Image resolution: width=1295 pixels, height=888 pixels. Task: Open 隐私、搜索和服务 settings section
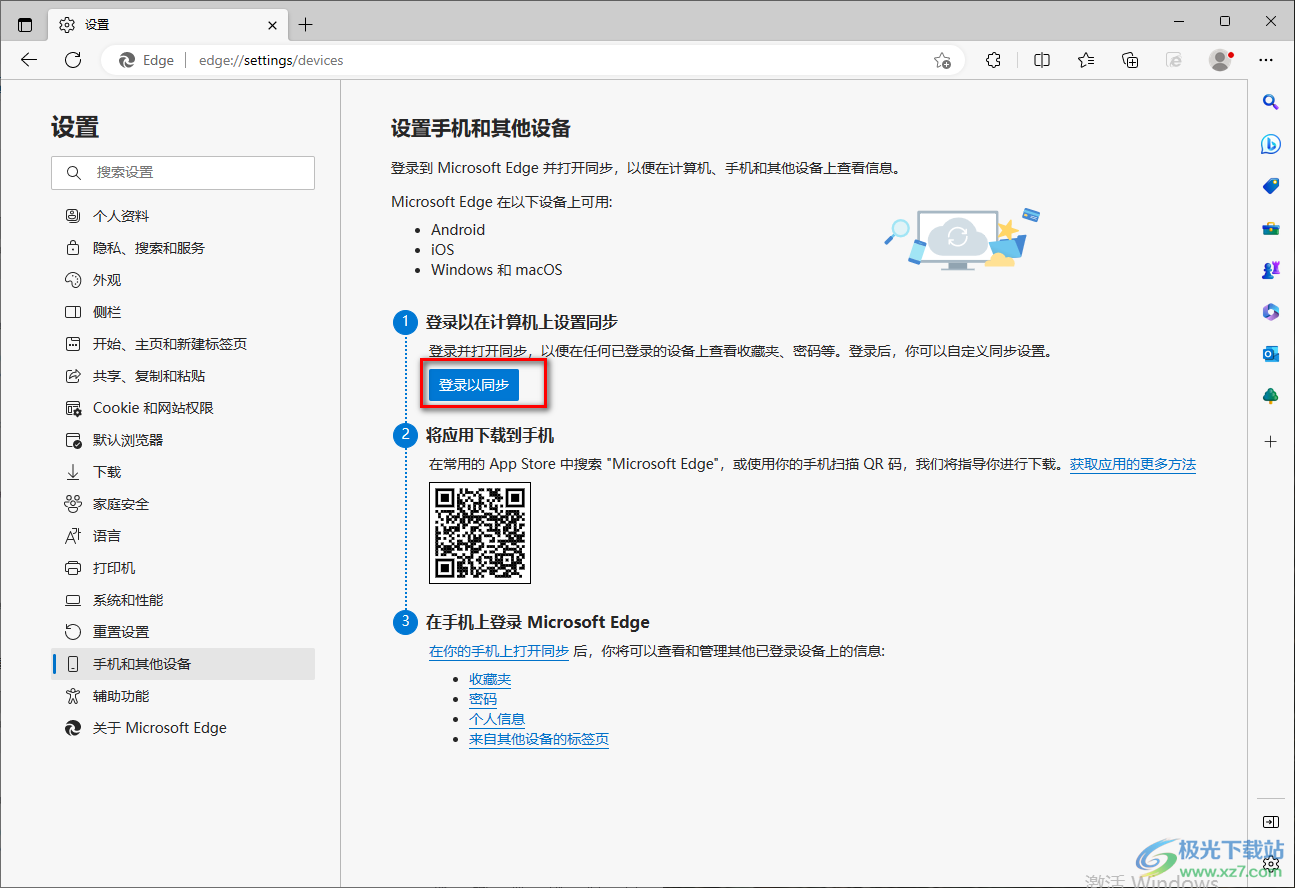pos(183,248)
